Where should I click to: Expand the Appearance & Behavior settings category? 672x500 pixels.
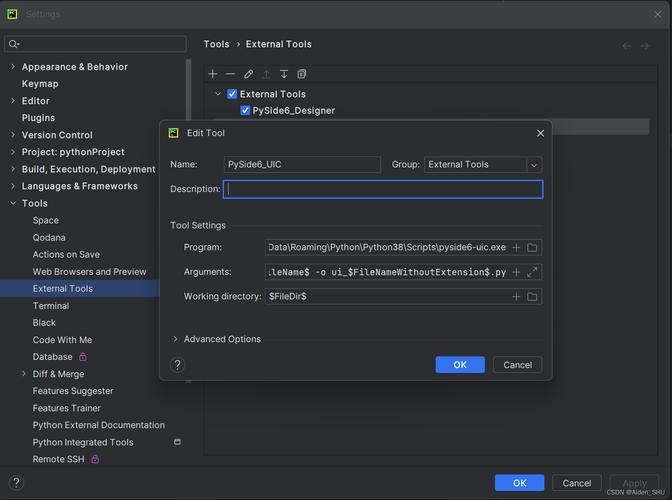13,67
